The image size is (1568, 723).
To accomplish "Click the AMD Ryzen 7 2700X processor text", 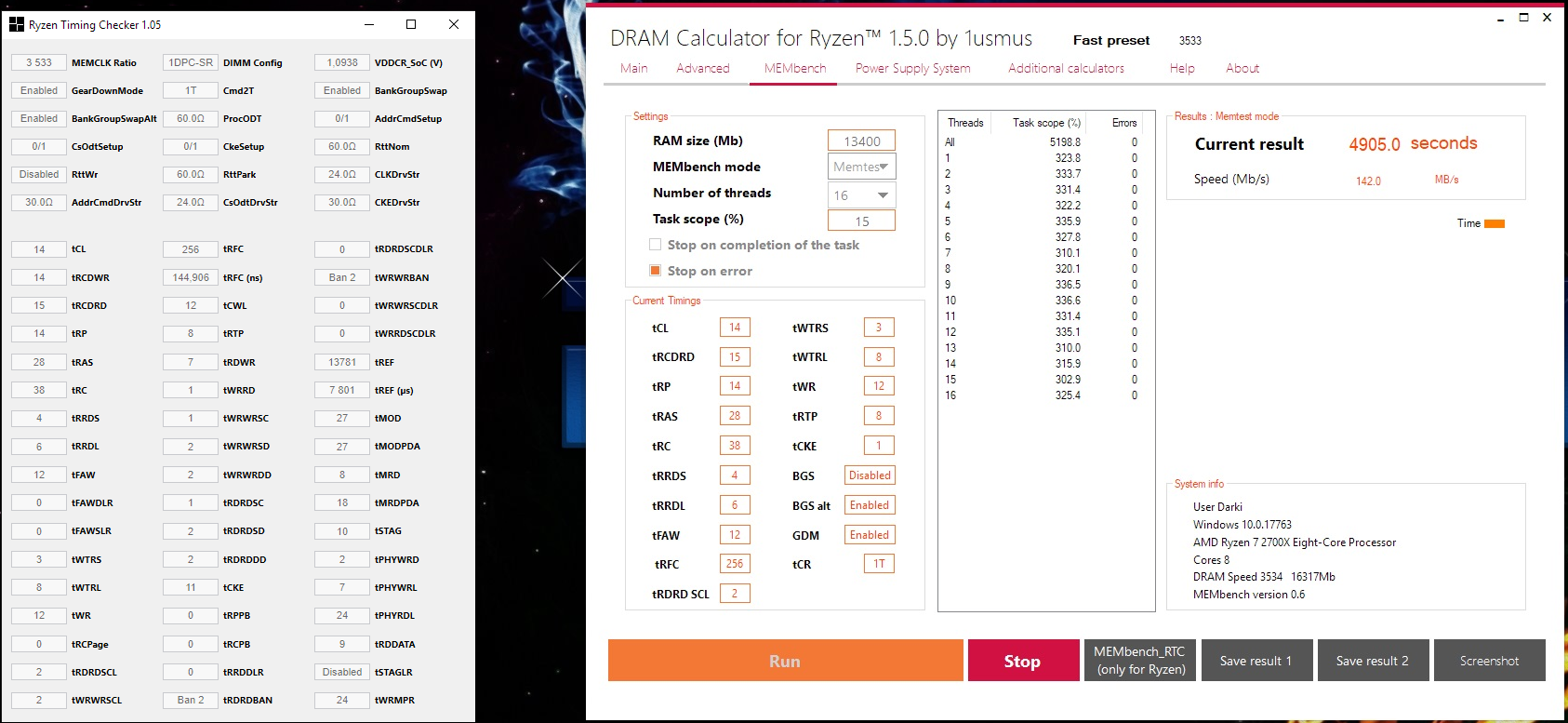I will pyautogui.click(x=1295, y=542).
